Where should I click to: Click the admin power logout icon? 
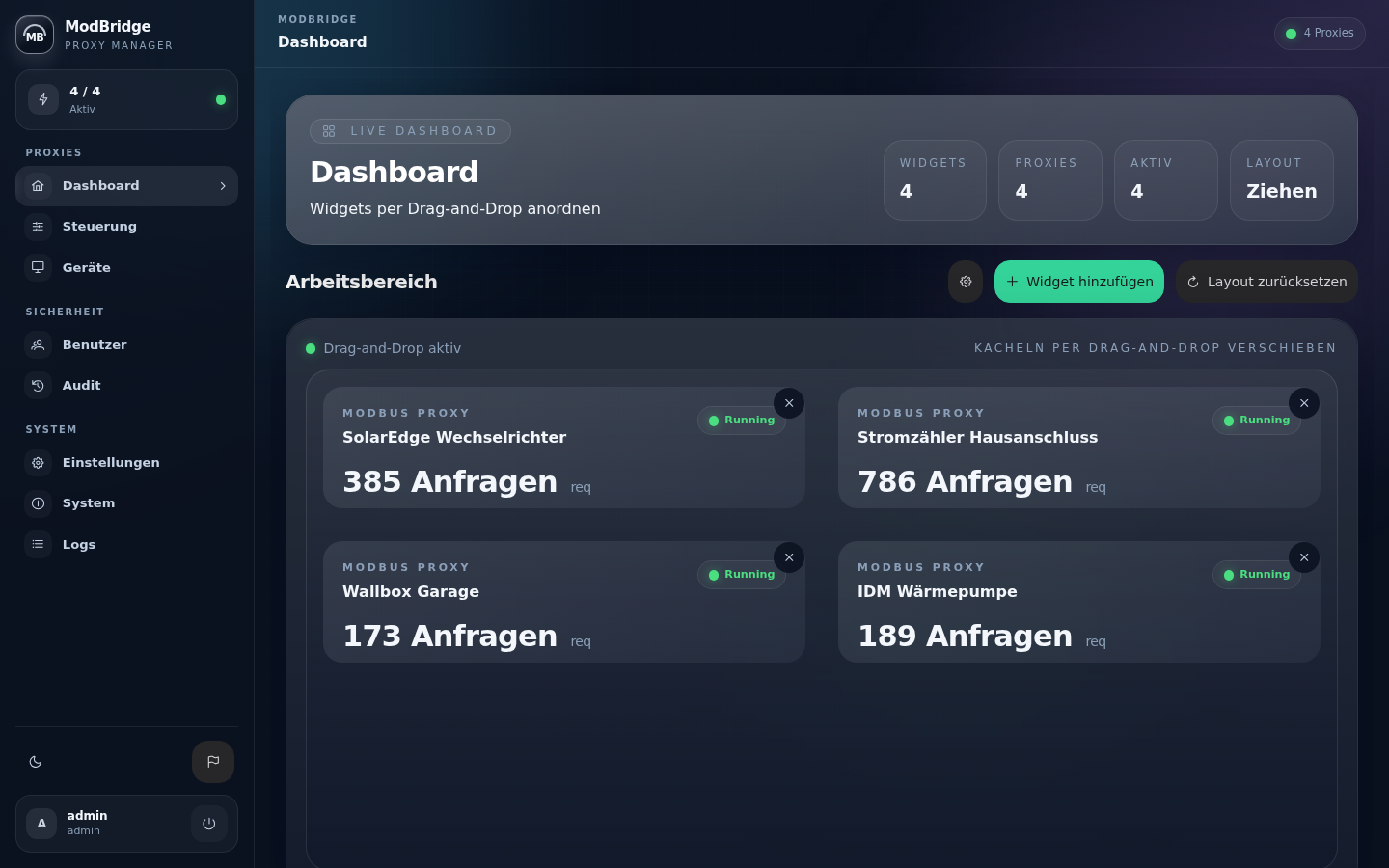[209, 824]
